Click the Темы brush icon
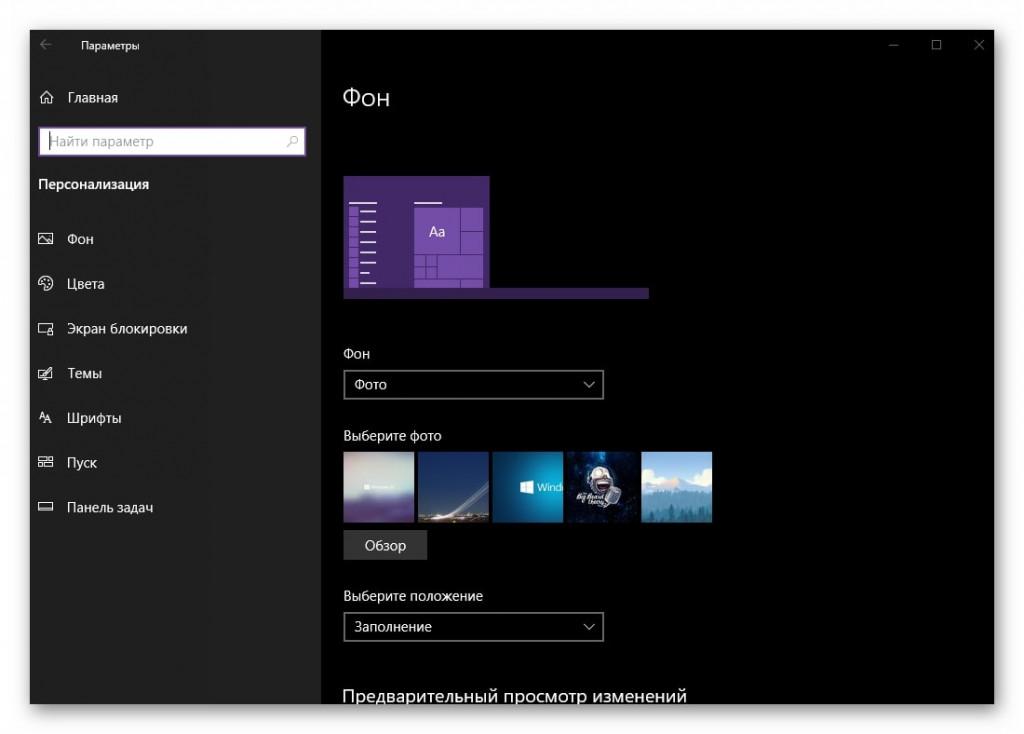This screenshot has width=1024, height=734. (x=45, y=374)
